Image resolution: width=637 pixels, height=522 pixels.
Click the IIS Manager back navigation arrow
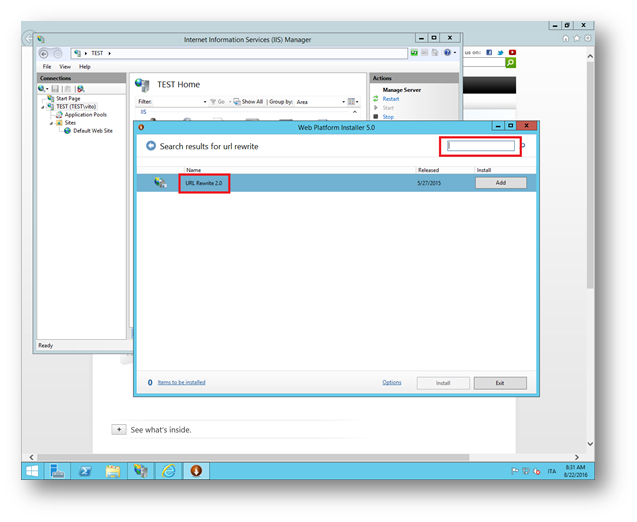pos(44,54)
